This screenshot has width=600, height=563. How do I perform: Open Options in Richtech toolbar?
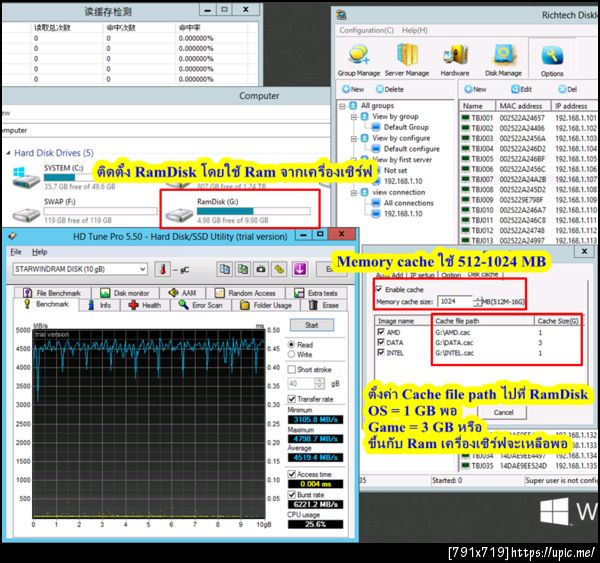552,60
